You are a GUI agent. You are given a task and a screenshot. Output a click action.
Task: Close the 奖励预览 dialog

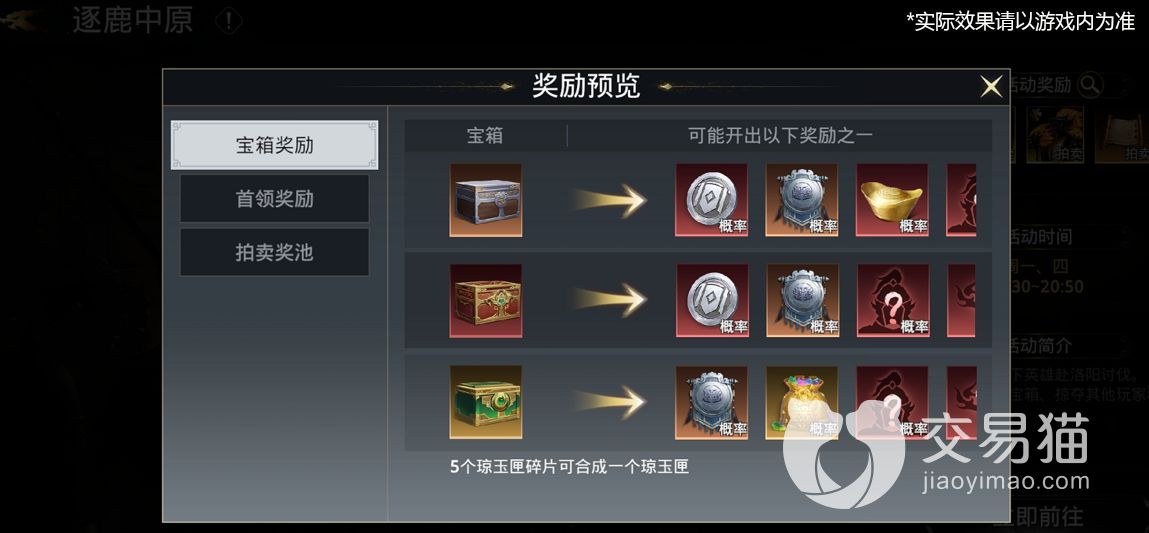click(x=991, y=87)
